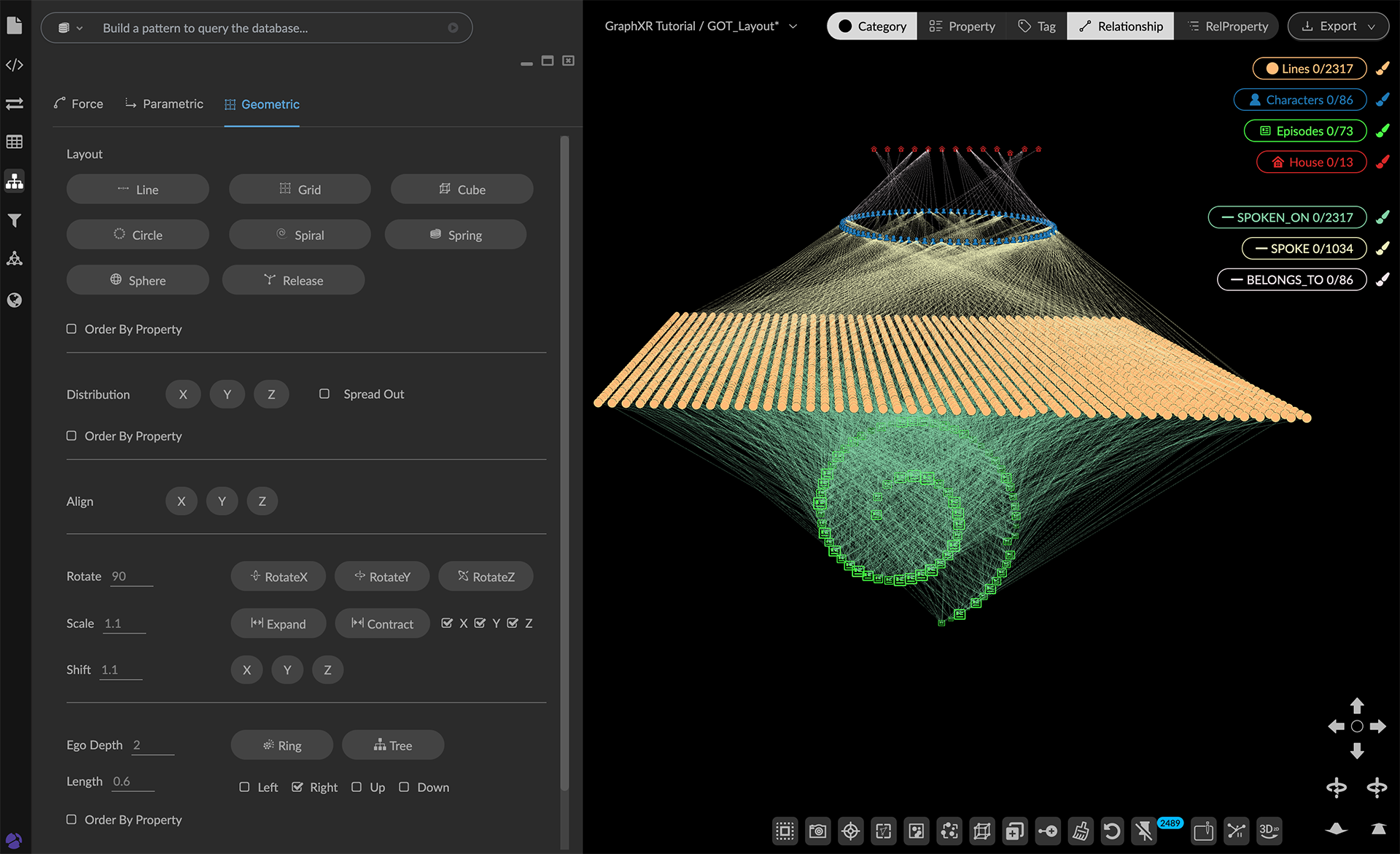Open the Export dropdown

tap(1338, 26)
